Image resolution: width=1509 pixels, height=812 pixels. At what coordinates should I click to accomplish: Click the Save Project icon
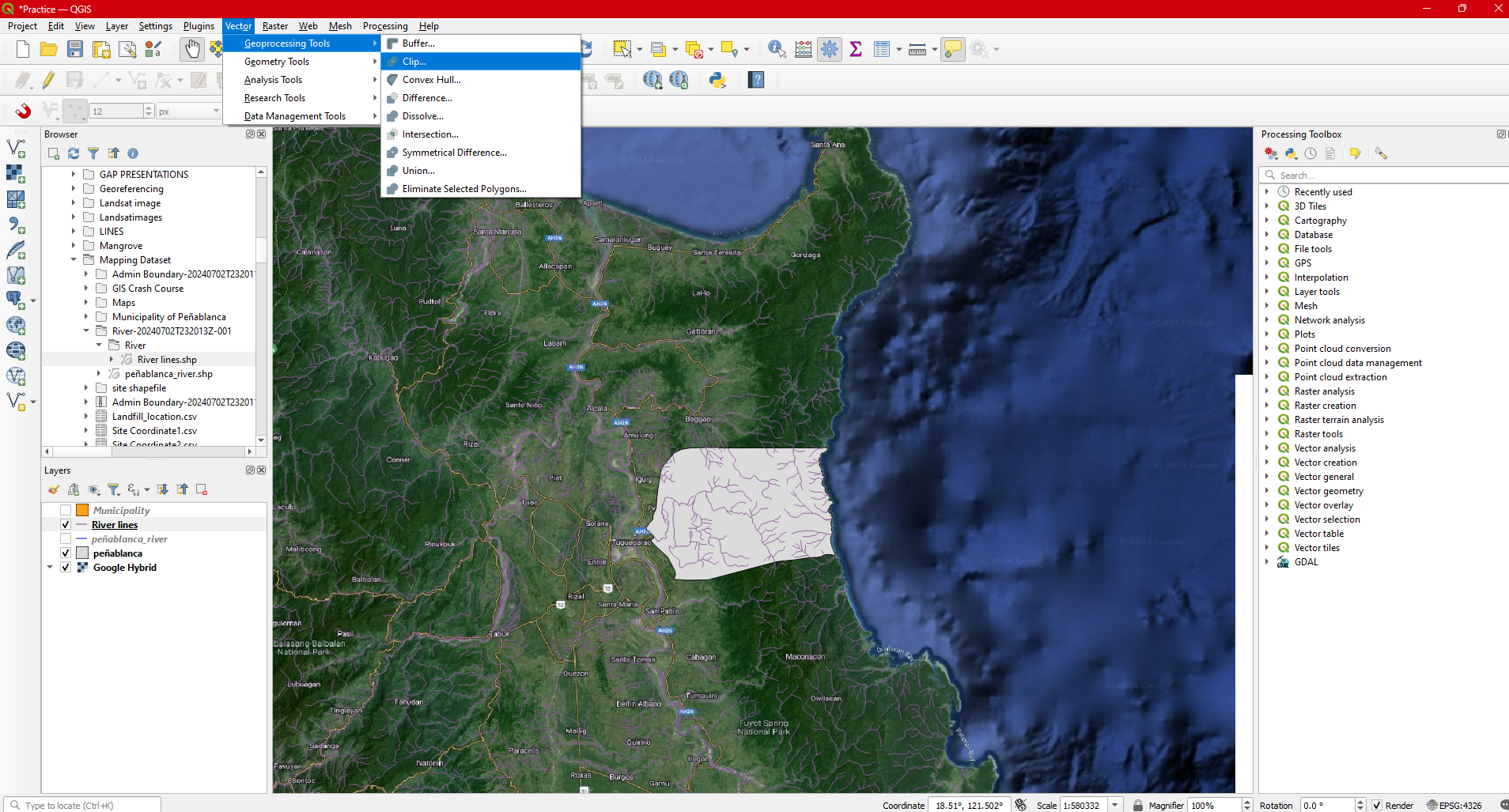pos(75,50)
